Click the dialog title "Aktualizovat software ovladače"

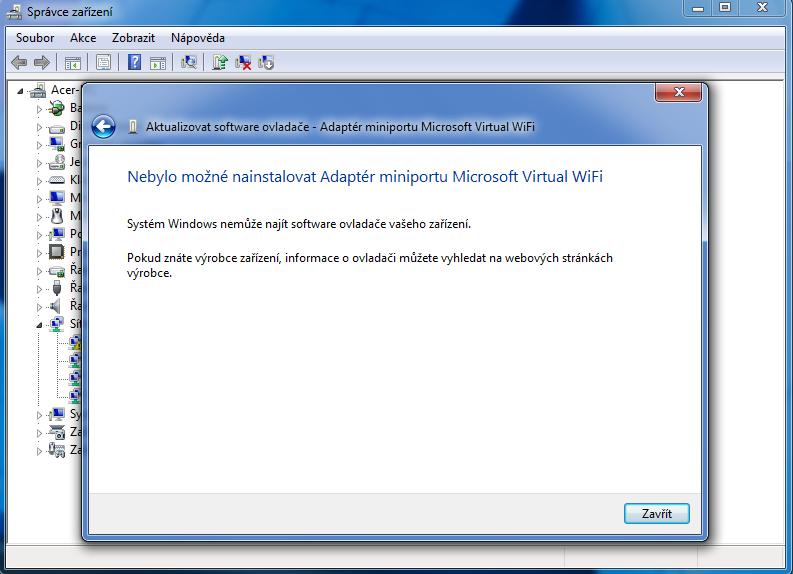point(340,126)
